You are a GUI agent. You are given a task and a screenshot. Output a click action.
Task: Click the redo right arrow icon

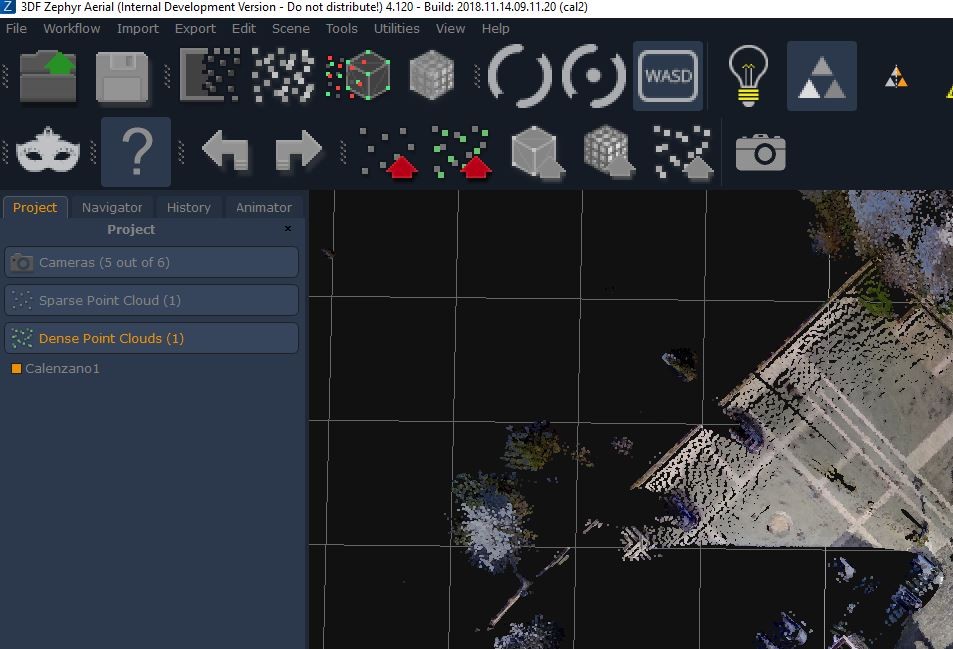[x=297, y=153]
